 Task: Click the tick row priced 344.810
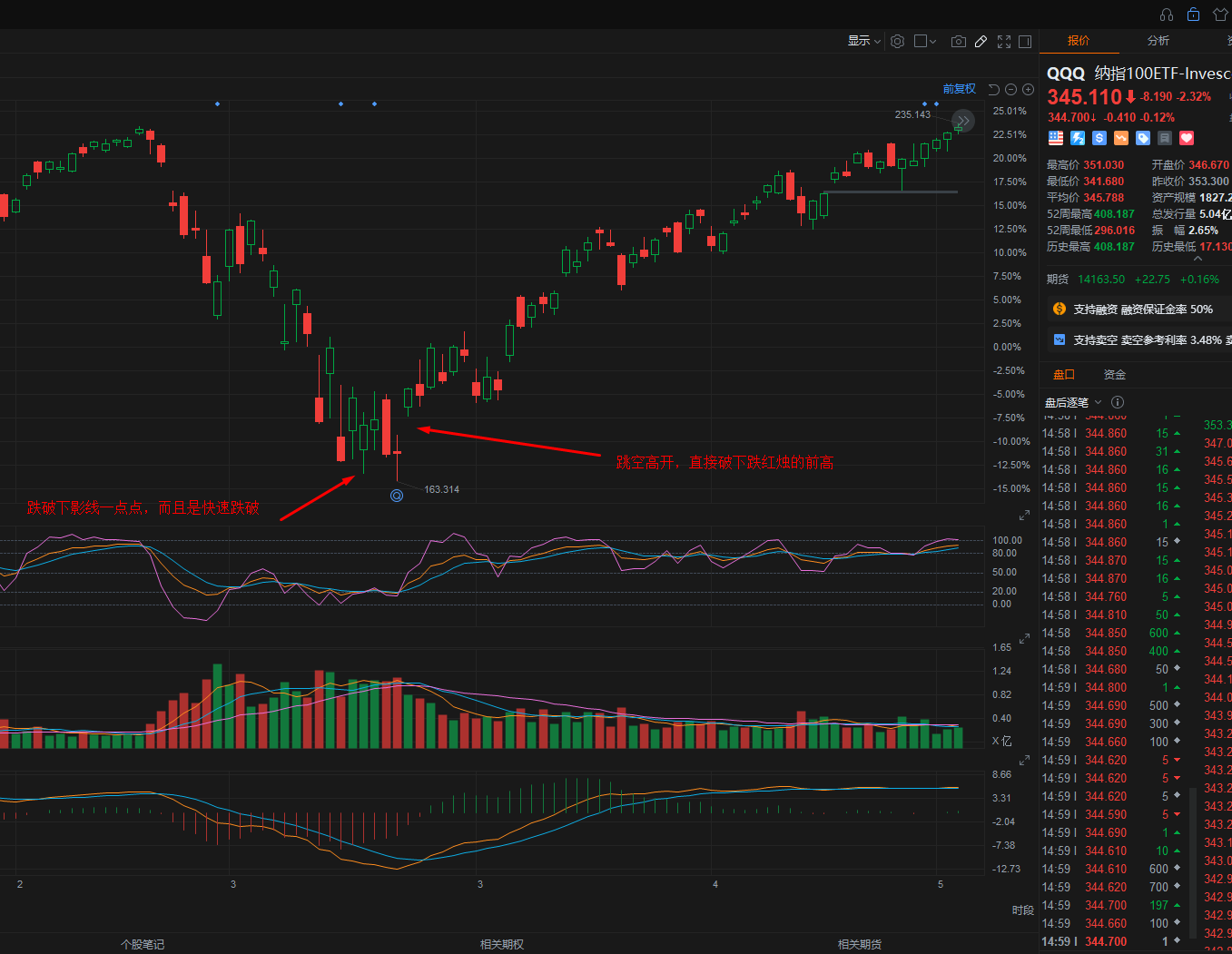[1111, 615]
